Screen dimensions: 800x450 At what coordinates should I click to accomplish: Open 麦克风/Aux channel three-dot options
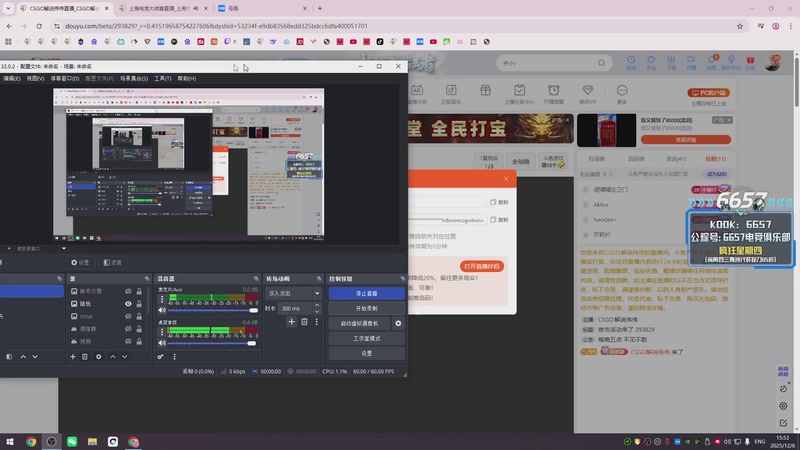click(x=162, y=299)
